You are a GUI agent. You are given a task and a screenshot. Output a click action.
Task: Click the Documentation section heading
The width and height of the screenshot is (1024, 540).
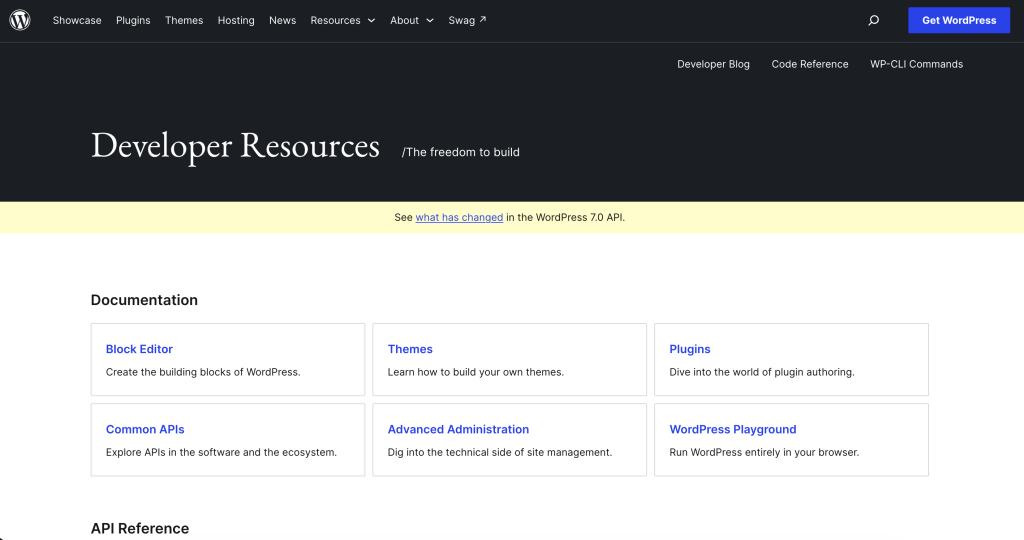click(x=144, y=300)
